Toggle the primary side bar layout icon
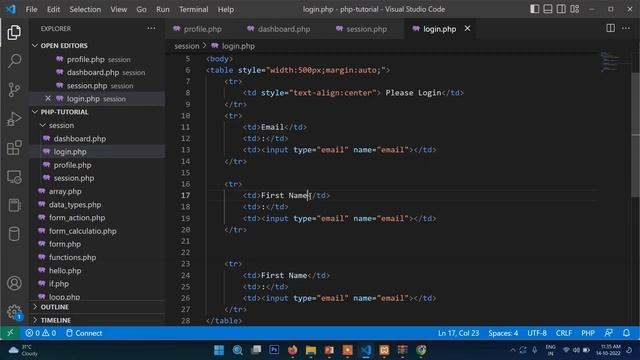 pyautogui.click(x=534, y=9)
